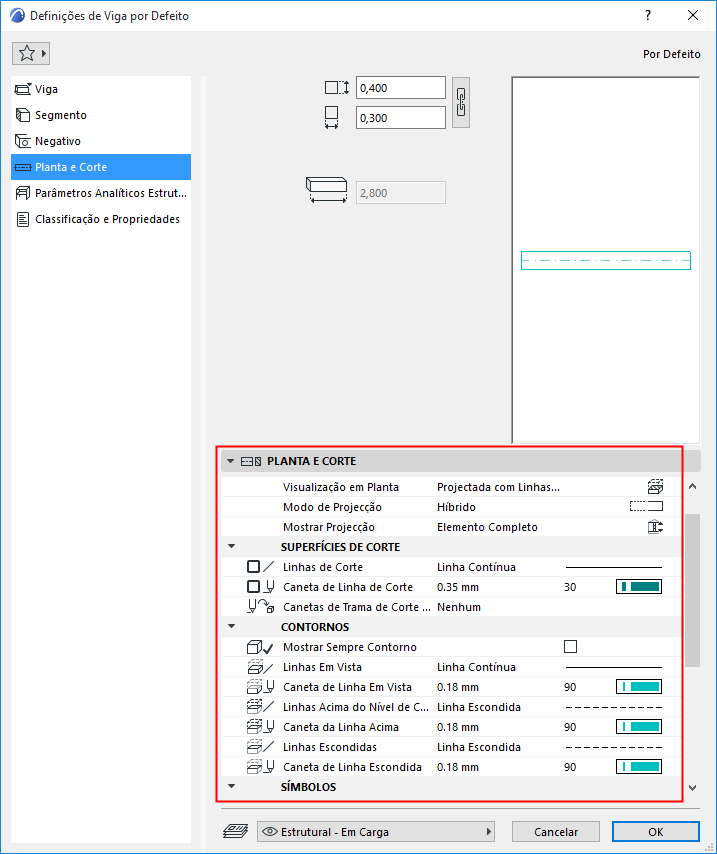Open Modo de Projecção value Híbrido

click(x=456, y=507)
